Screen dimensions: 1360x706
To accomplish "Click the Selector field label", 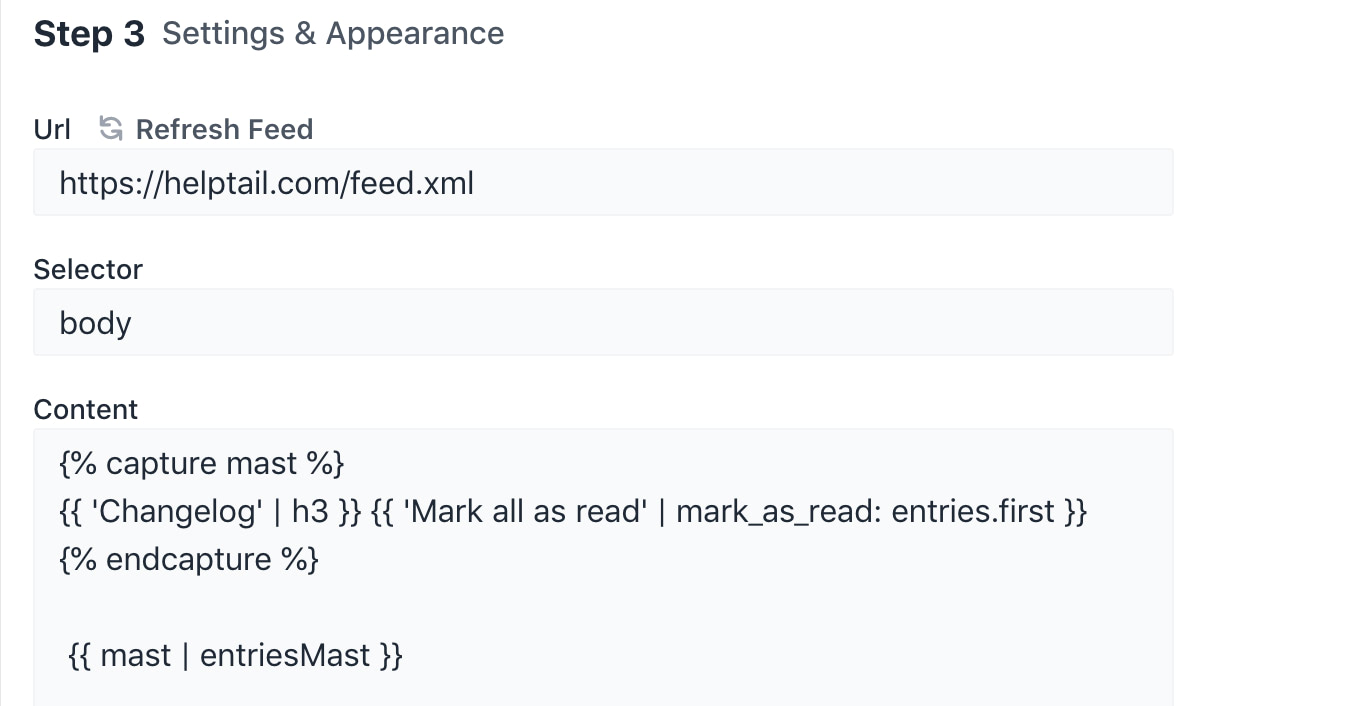I will coord(88,269).
